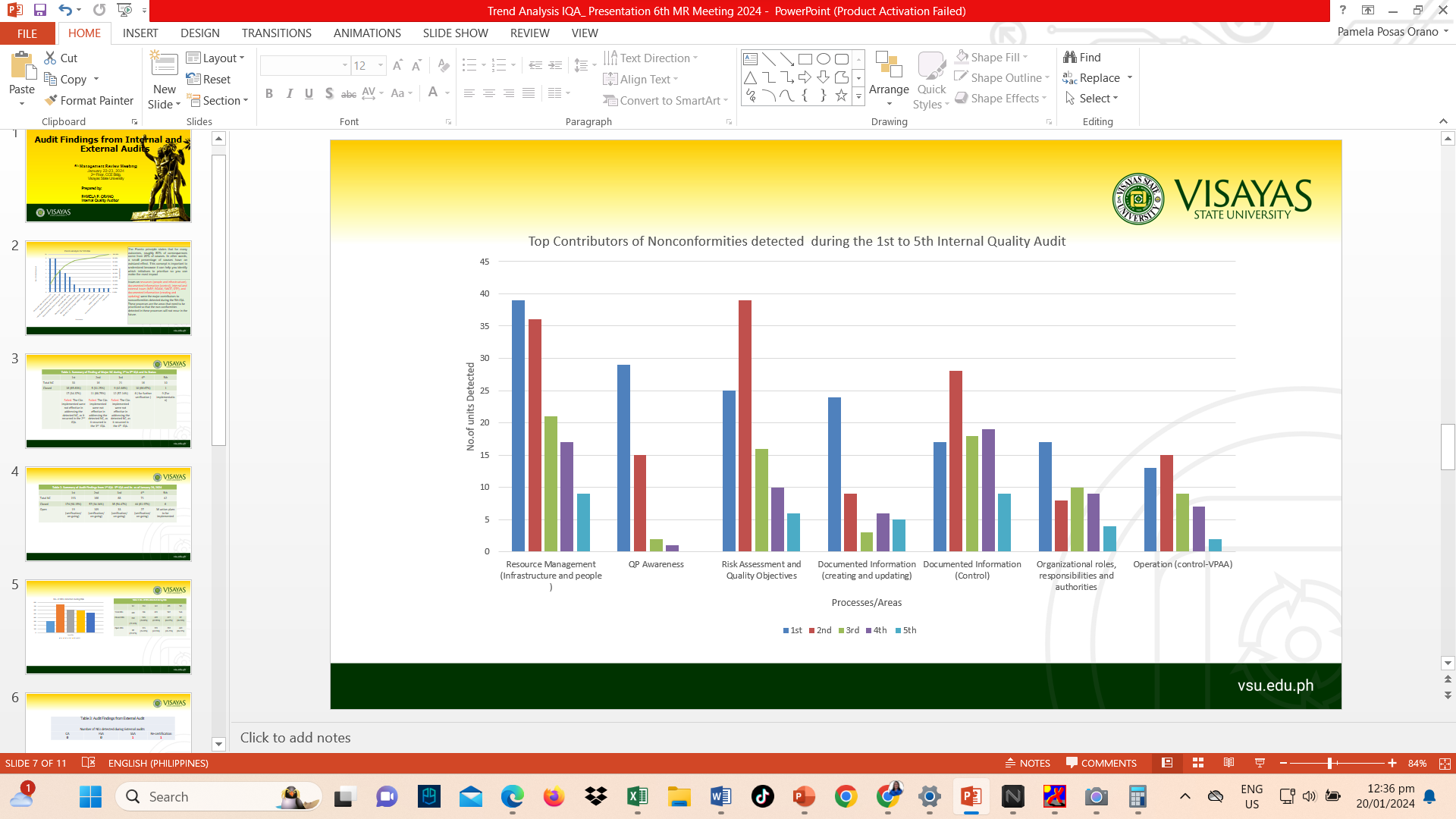Switch to the TRANSITIONS tab
The width and height of the screenshot is (1456, 819).
click(x=276, y=33)
